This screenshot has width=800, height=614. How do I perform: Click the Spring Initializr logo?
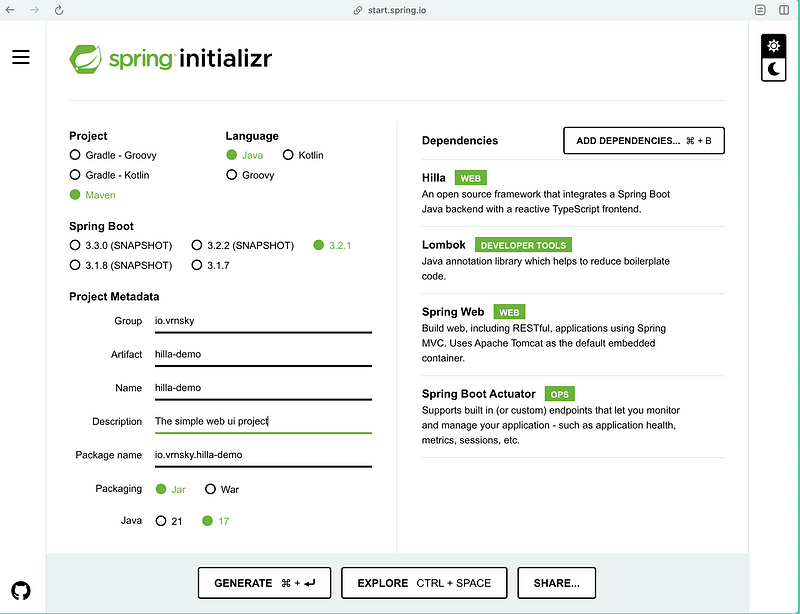pos(170,58)
